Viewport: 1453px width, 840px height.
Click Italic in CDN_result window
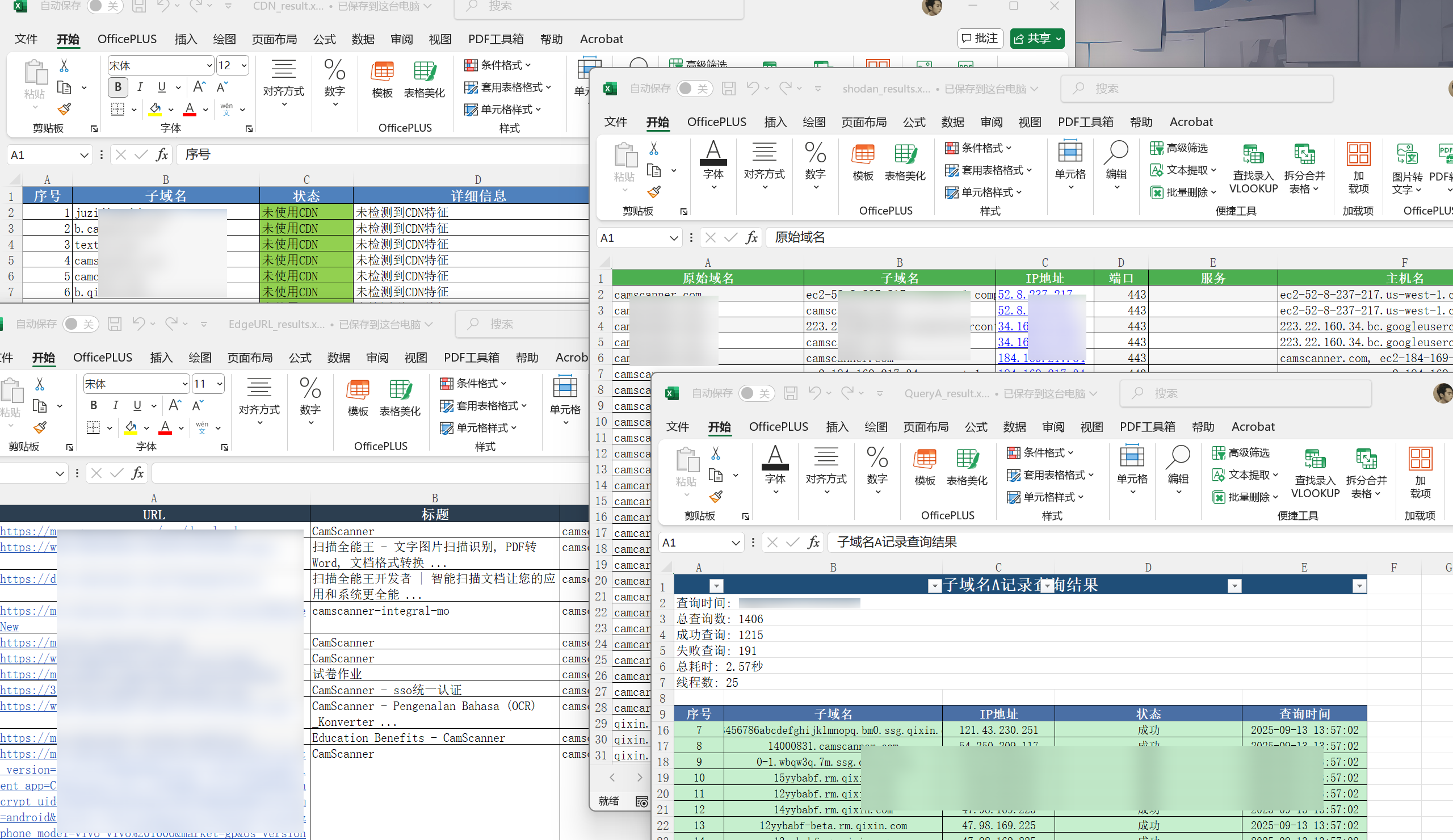click(140, 87)
